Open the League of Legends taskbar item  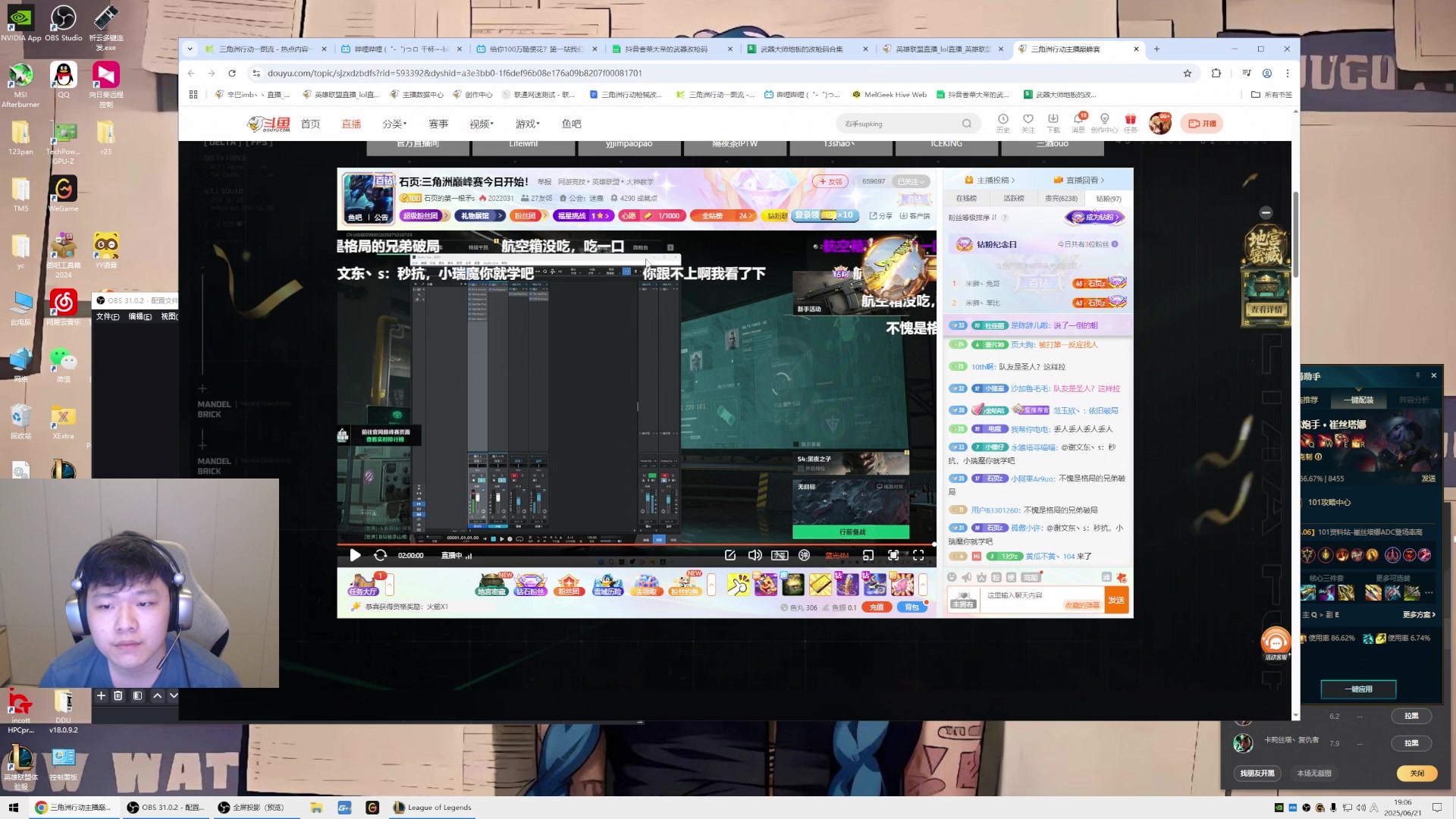point(433,808)
